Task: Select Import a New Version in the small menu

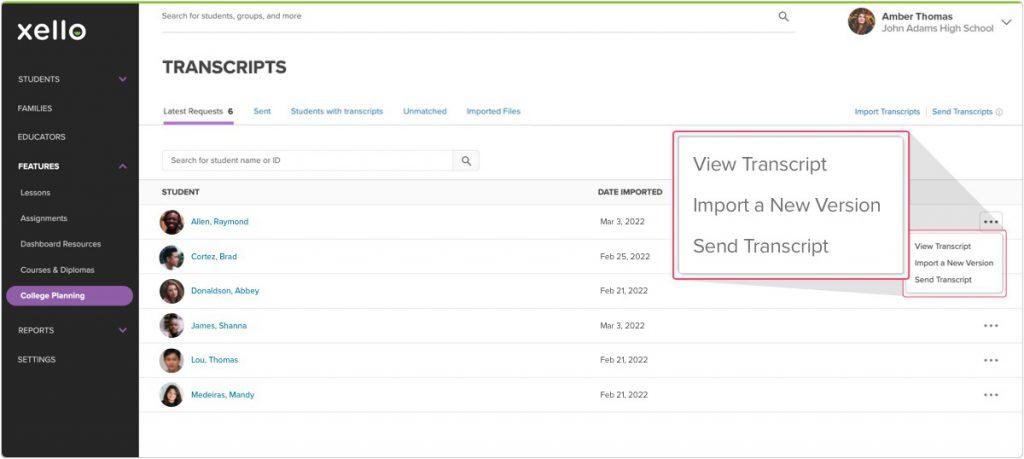Action: tap(953, 263)
